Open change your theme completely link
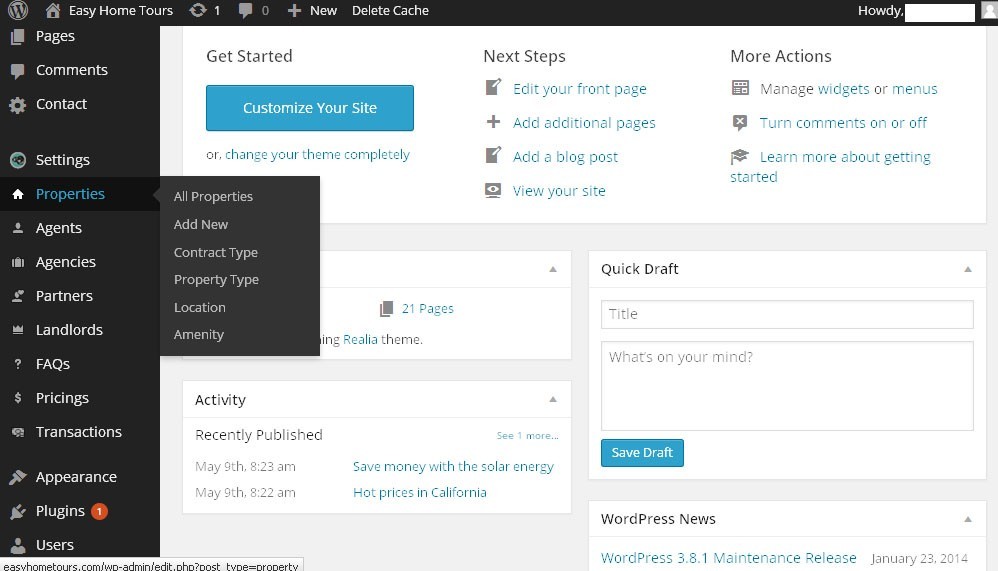 pyautogui.click(x=318, y=155)
